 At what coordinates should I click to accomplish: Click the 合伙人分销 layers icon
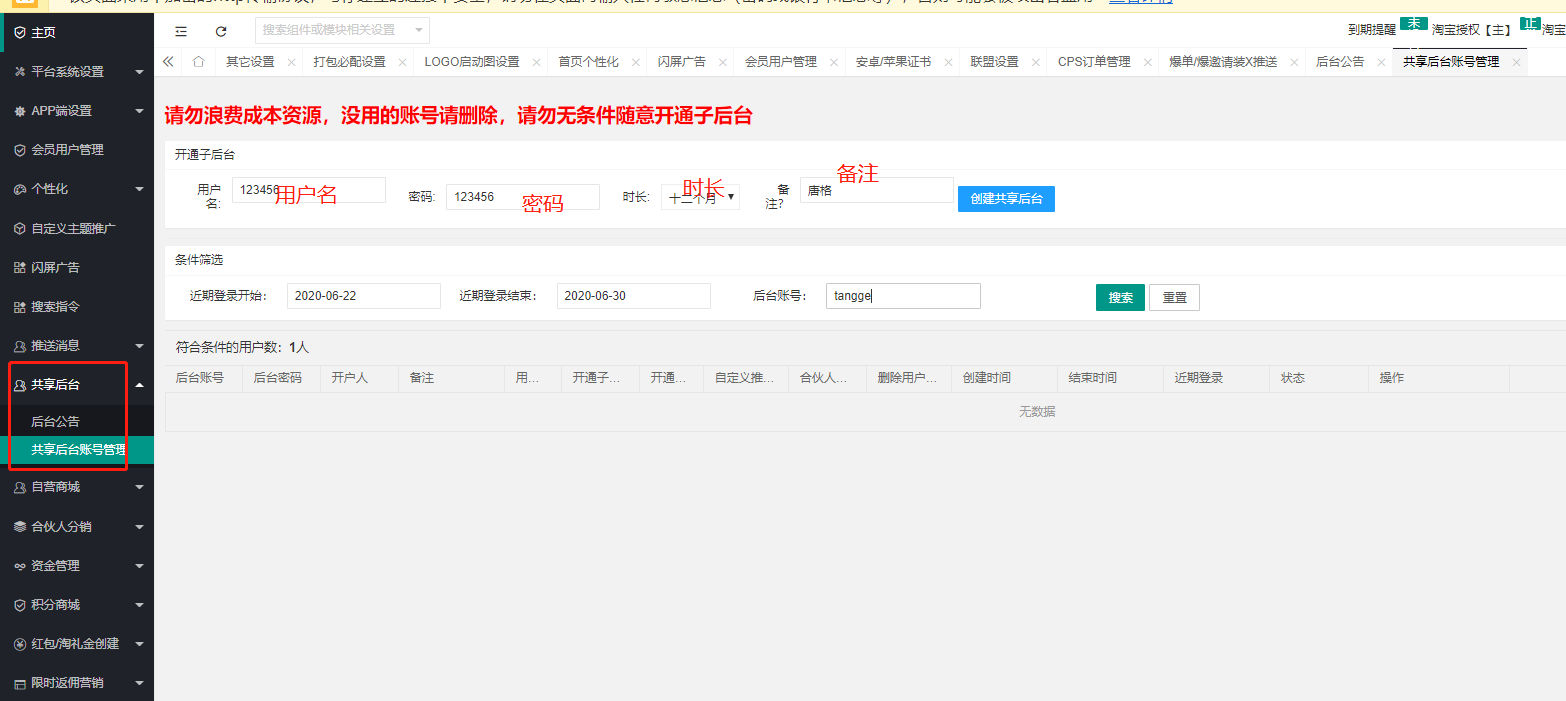point(20,527)
